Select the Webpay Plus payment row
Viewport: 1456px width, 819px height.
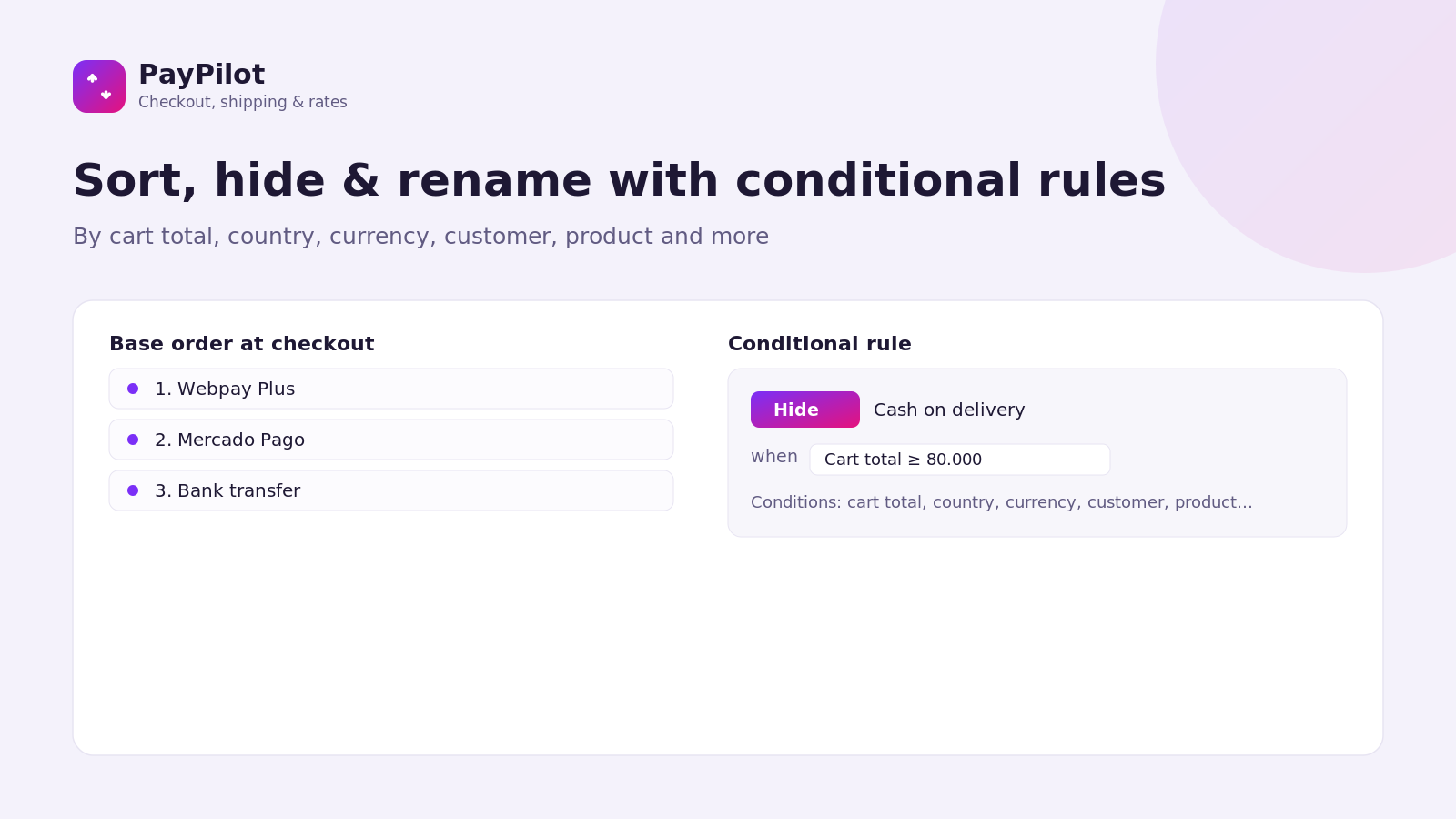391,389
